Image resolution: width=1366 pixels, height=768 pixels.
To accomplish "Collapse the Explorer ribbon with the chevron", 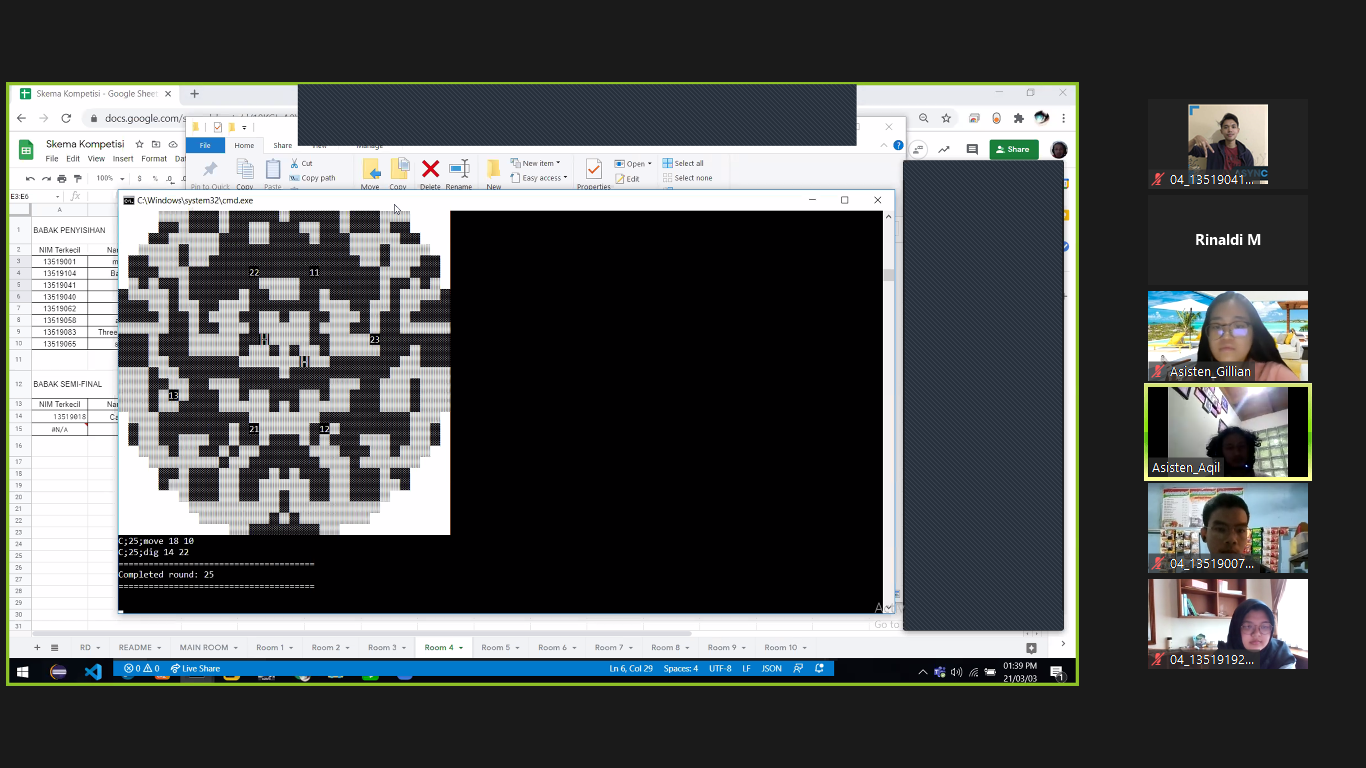I will pos(884,145).
